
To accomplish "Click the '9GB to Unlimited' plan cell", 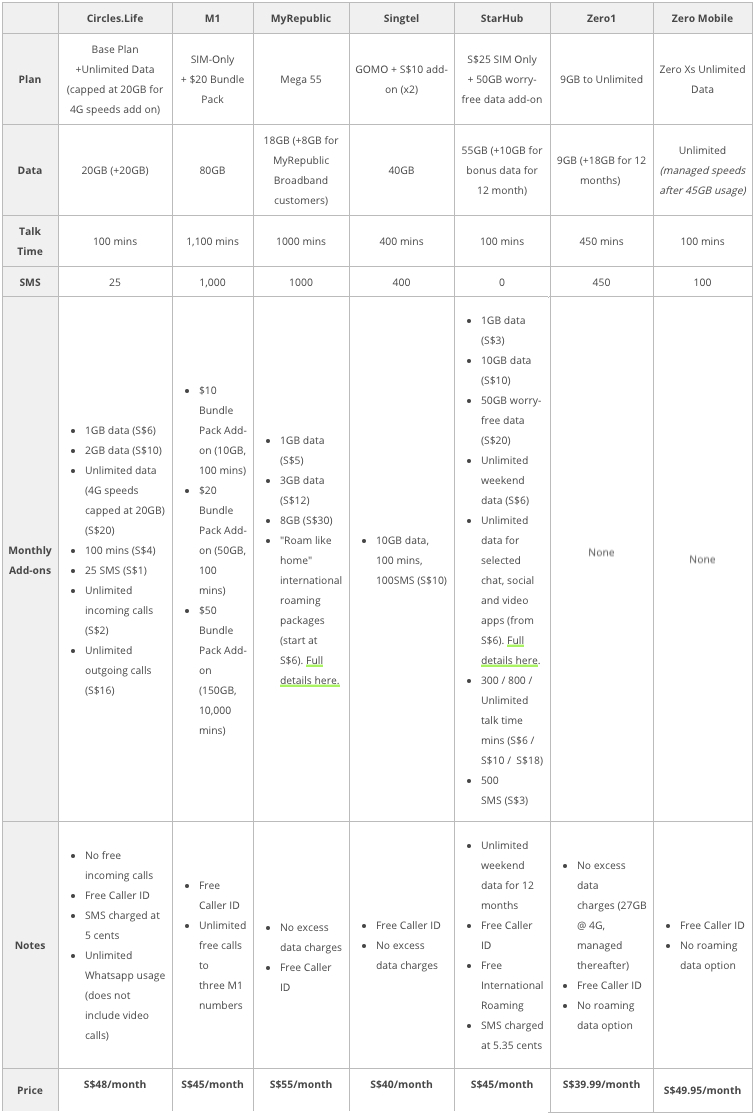I will [x=601, y=79].
